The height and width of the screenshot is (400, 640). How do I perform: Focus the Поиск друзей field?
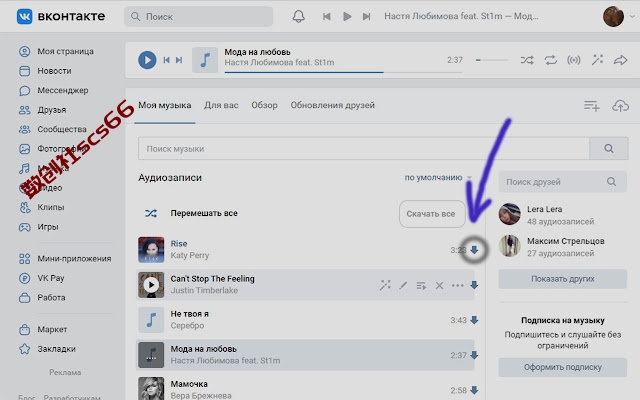562,182
